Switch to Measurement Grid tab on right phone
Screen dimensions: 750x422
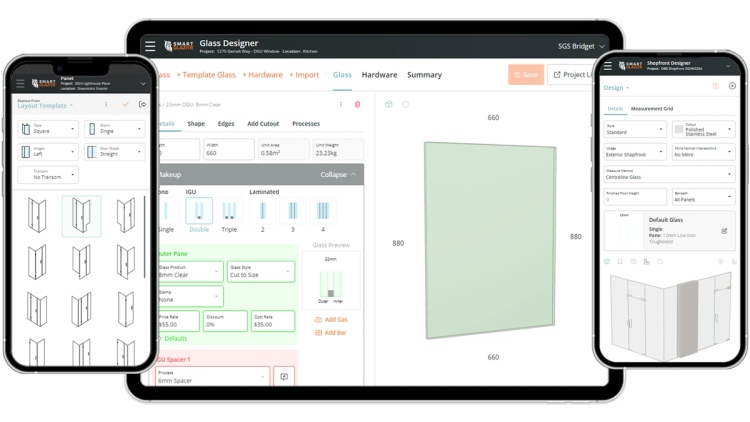click(x=651, y=109)
